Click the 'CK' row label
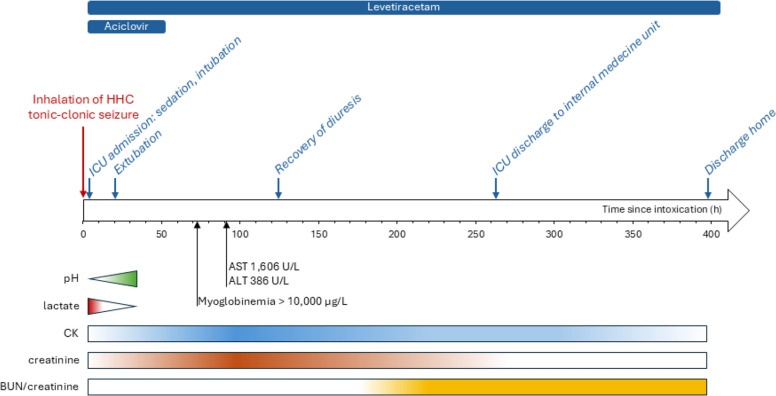 pyautogui.click(x=71, y=334)
